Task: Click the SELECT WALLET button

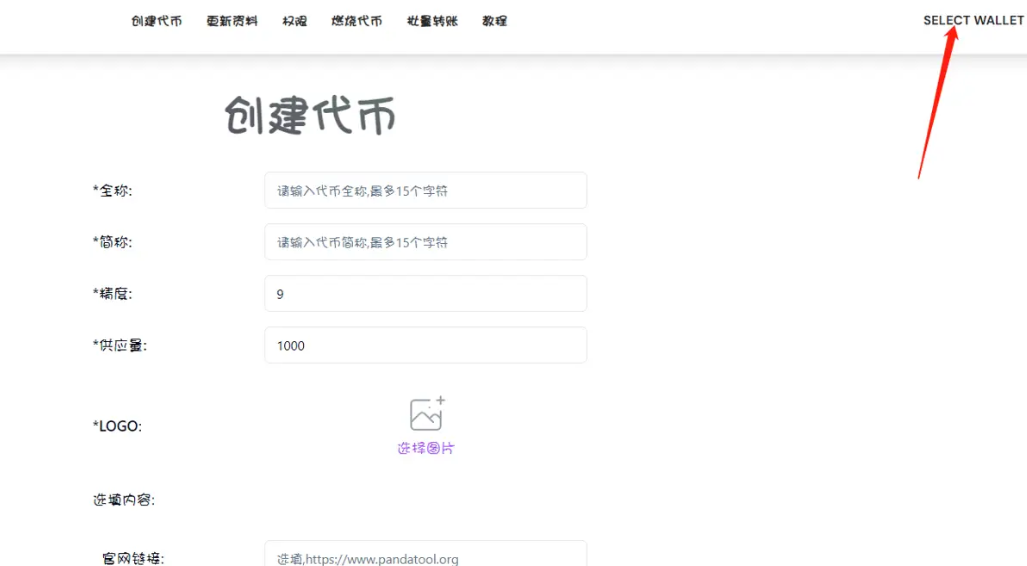Action: tap(973, 20)
